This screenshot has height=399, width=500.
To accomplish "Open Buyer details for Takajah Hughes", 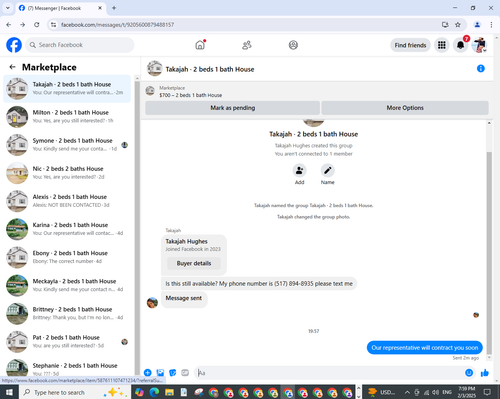I will click(194, 263).
